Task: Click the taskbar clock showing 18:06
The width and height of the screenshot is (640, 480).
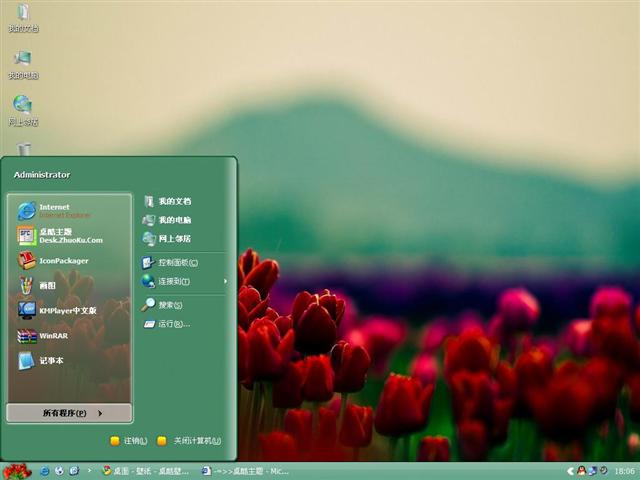Action: 624,471
